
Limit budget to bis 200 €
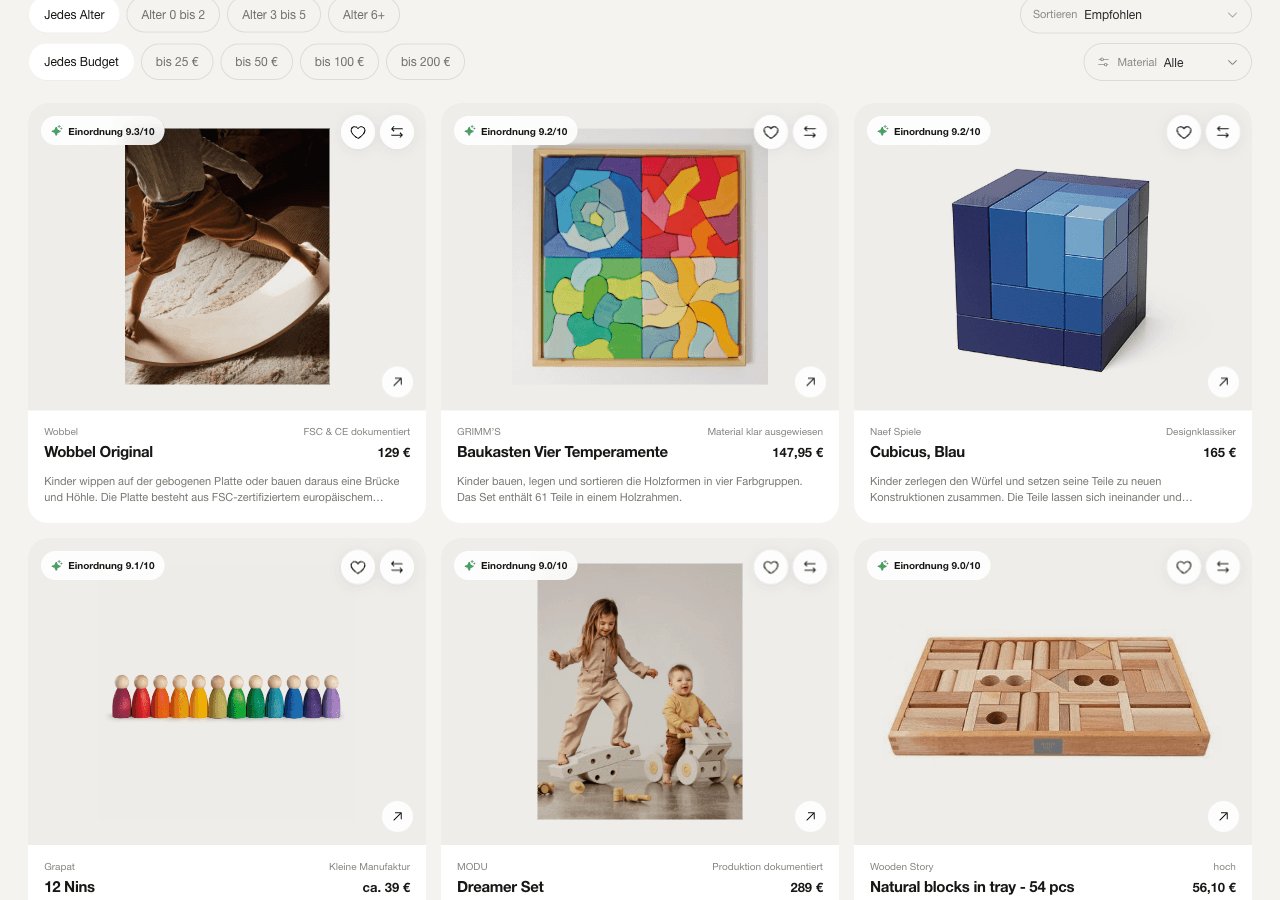point(425,62)
